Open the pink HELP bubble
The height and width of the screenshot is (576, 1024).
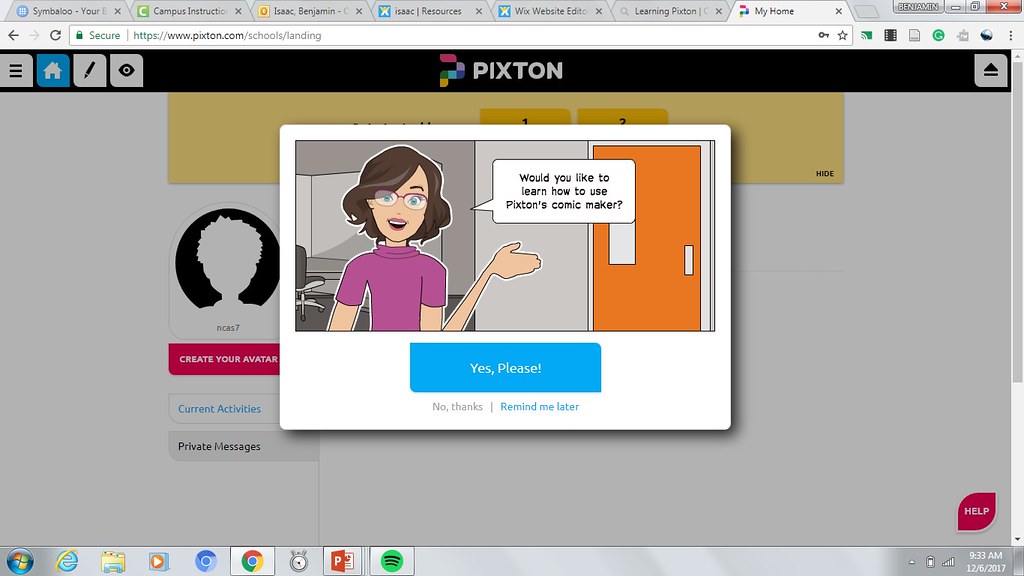click(x=975, y=511)
